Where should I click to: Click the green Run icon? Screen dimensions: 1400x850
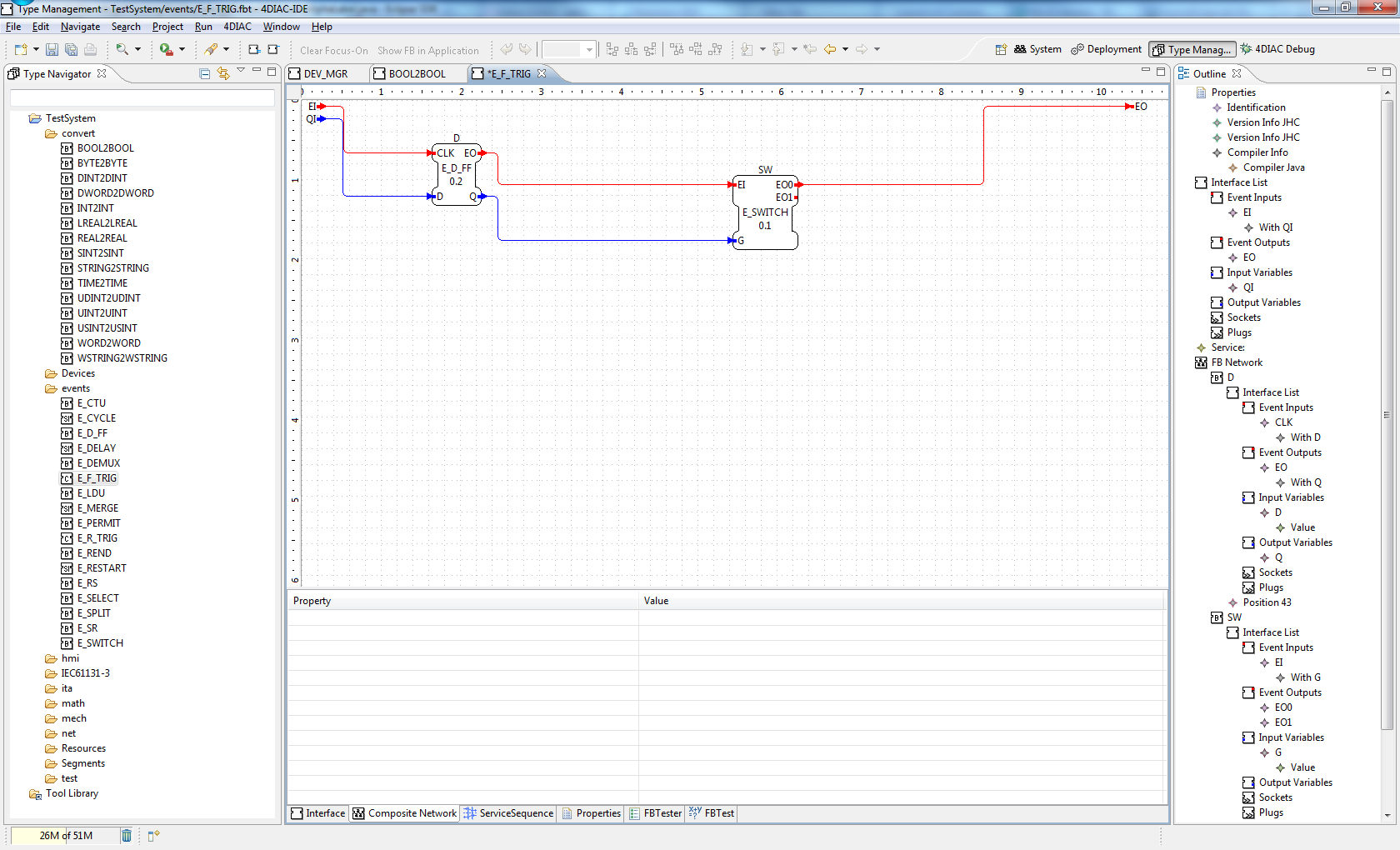[x=167, y=50]
